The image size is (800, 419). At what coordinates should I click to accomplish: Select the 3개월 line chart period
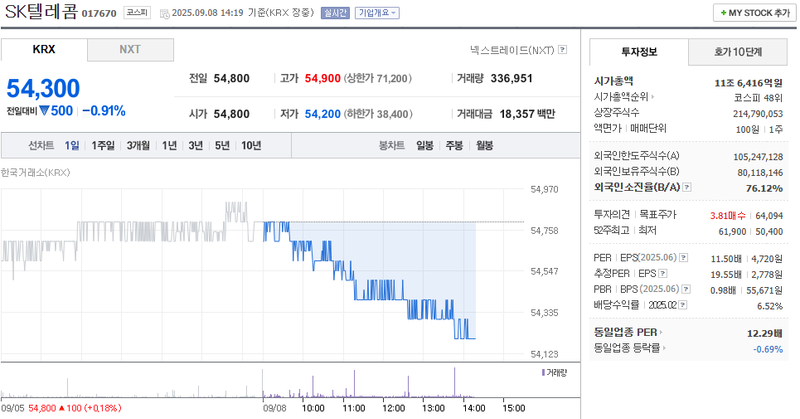tap(138, 145)
